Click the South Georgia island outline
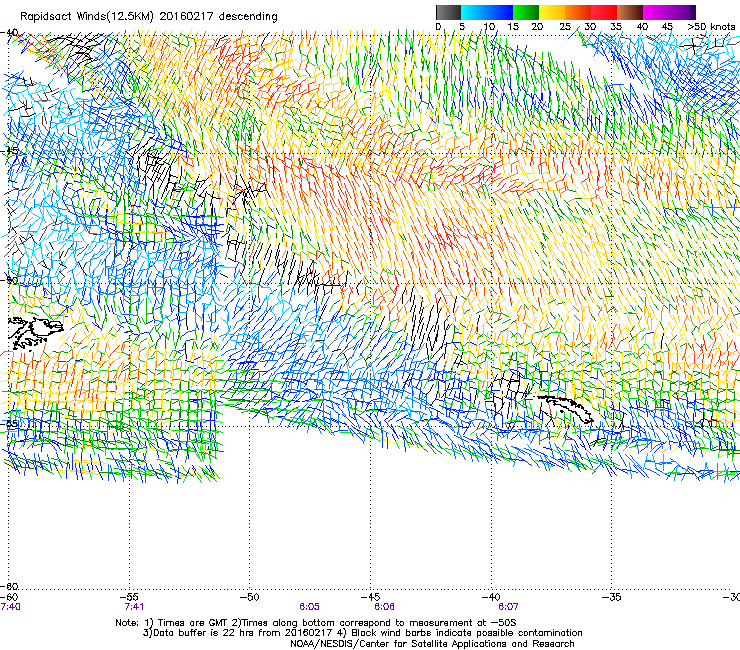 pos(565,408)
